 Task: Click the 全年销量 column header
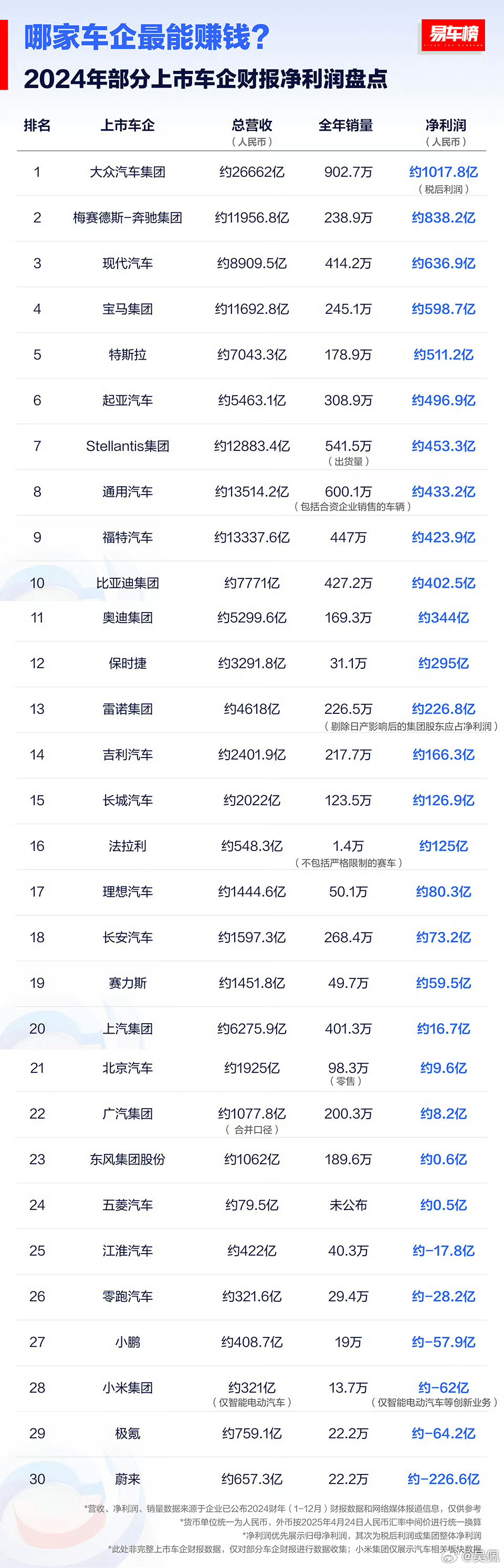click(346, 126)
